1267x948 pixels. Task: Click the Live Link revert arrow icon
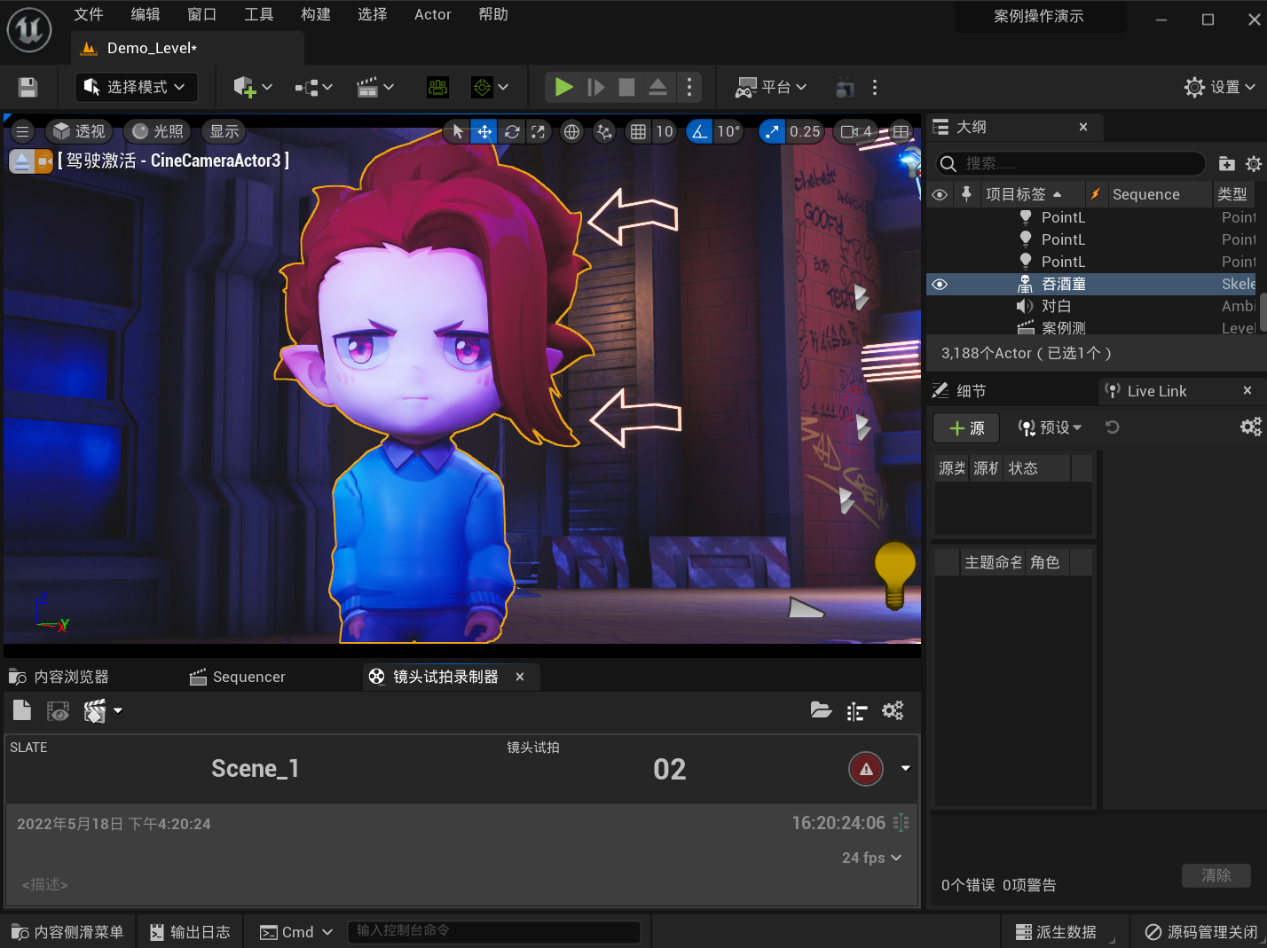coord(1112,428)
